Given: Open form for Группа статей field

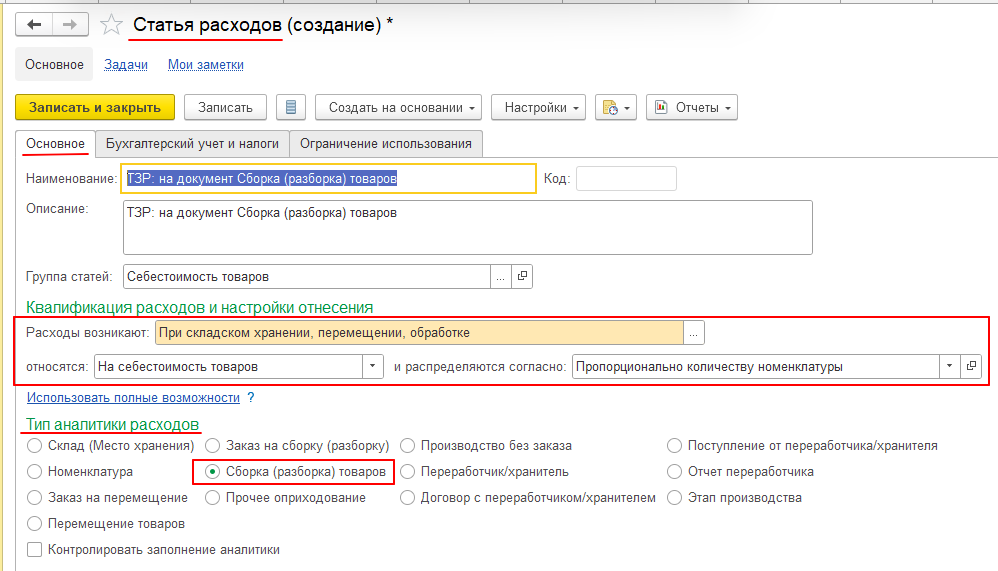Looking at the screenshot, I should pos(522,276).
